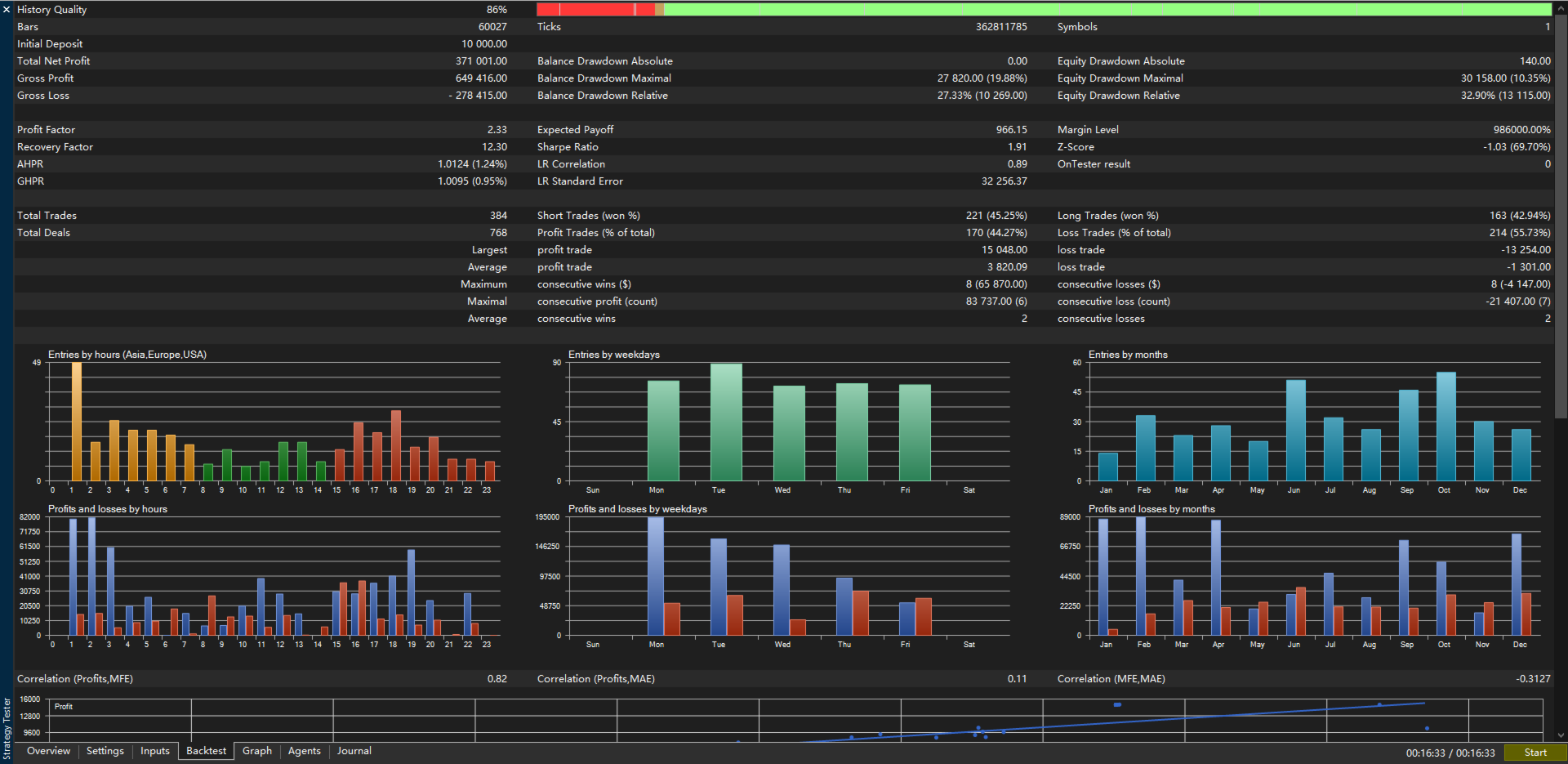The height and width of the screenshot is (764, 1568).
Task: Click the tallest hour 1 entries bar
Action: click(77, 422)
